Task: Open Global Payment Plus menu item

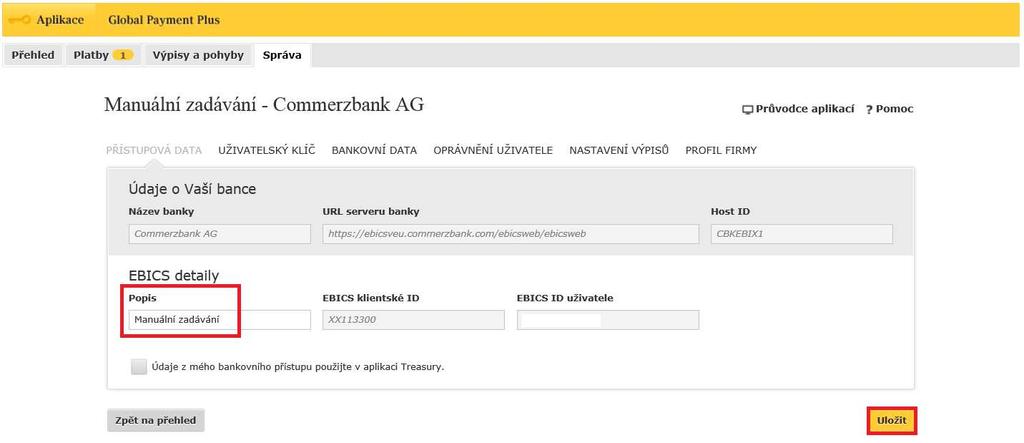Action: (x=164, y=20)
